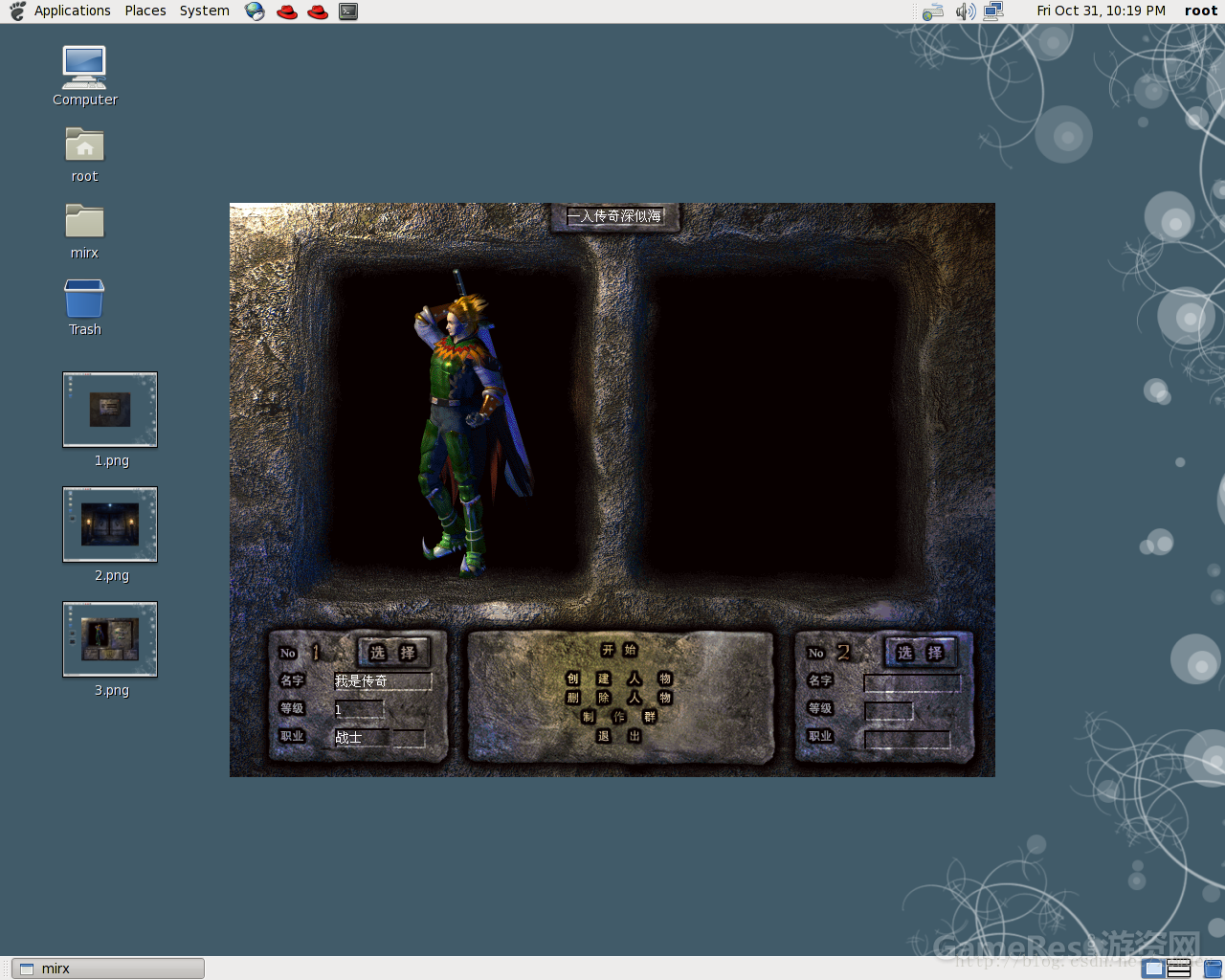Image resolution: width=1225 pixels, height=980 pixels.
Task: Switch to the second workspace in switcher
Action: [1179, 969]
